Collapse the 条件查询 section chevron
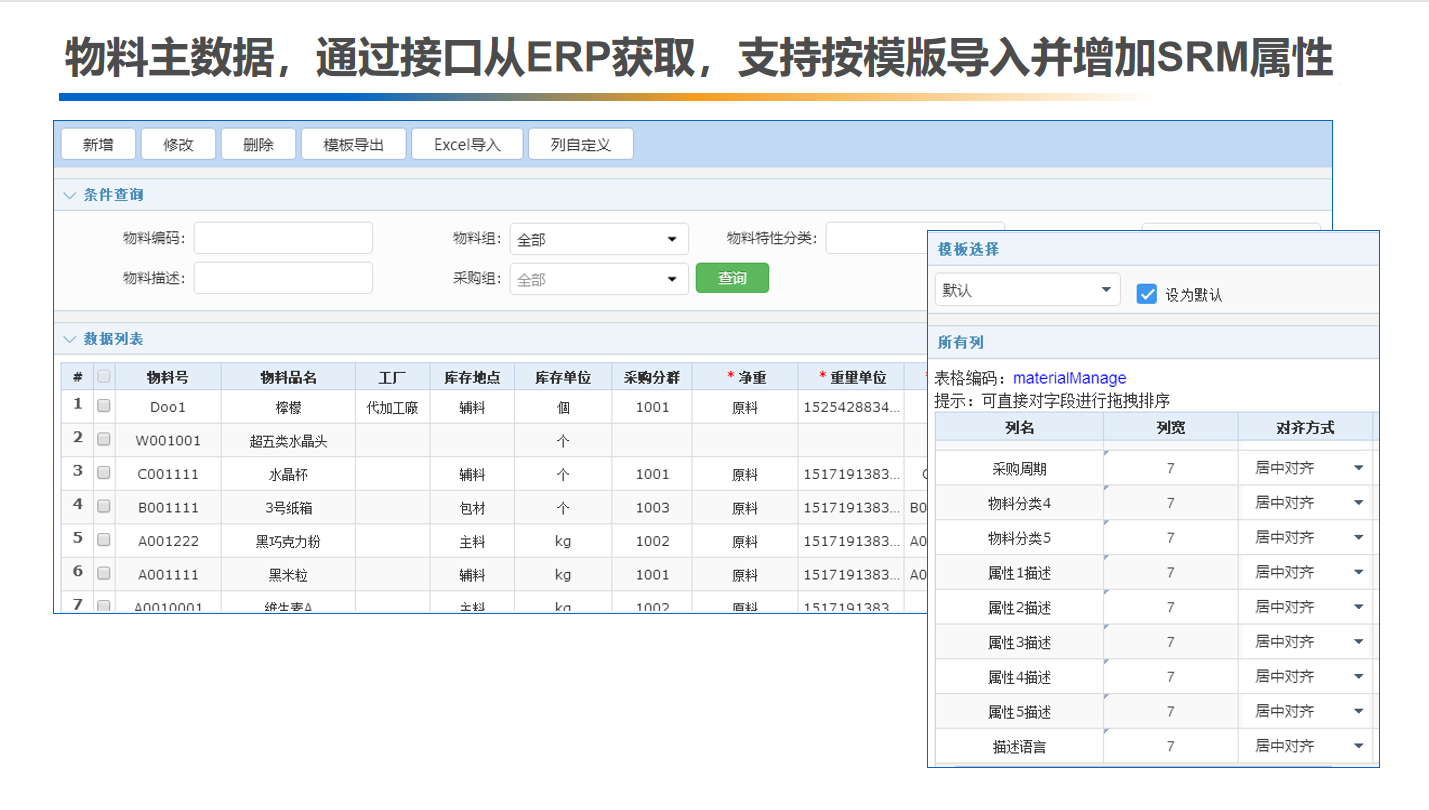The height and width of the screenshot is (810, 1429). coord(69,195)
